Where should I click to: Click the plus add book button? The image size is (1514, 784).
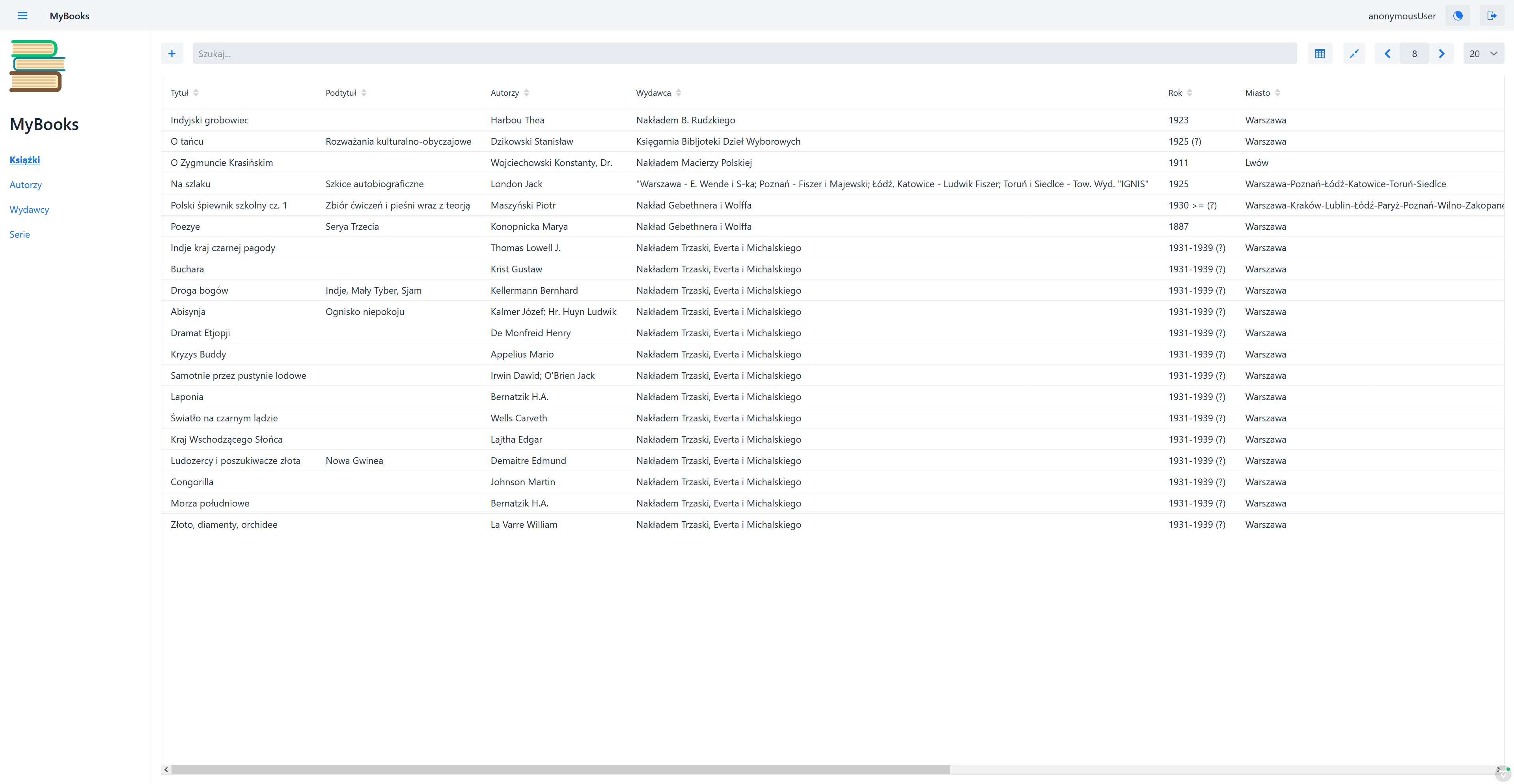click(x=172, y=54)
